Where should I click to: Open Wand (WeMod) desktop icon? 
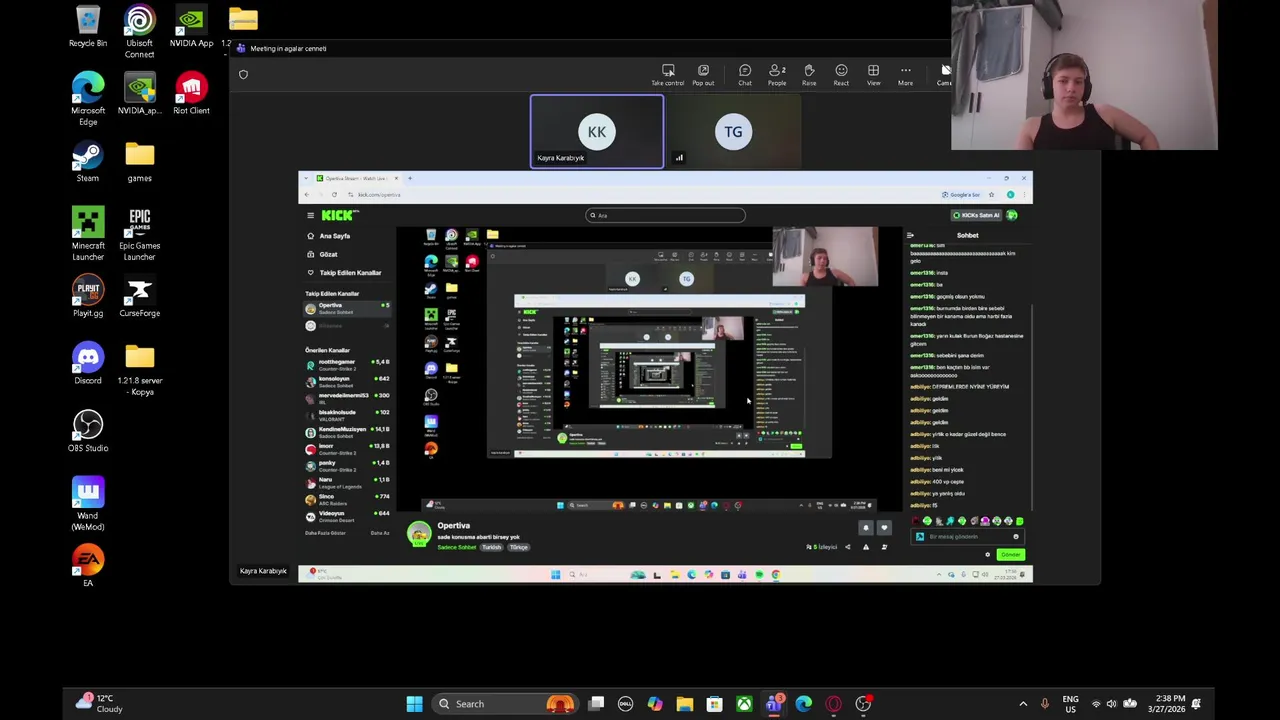tap(88, 504)
